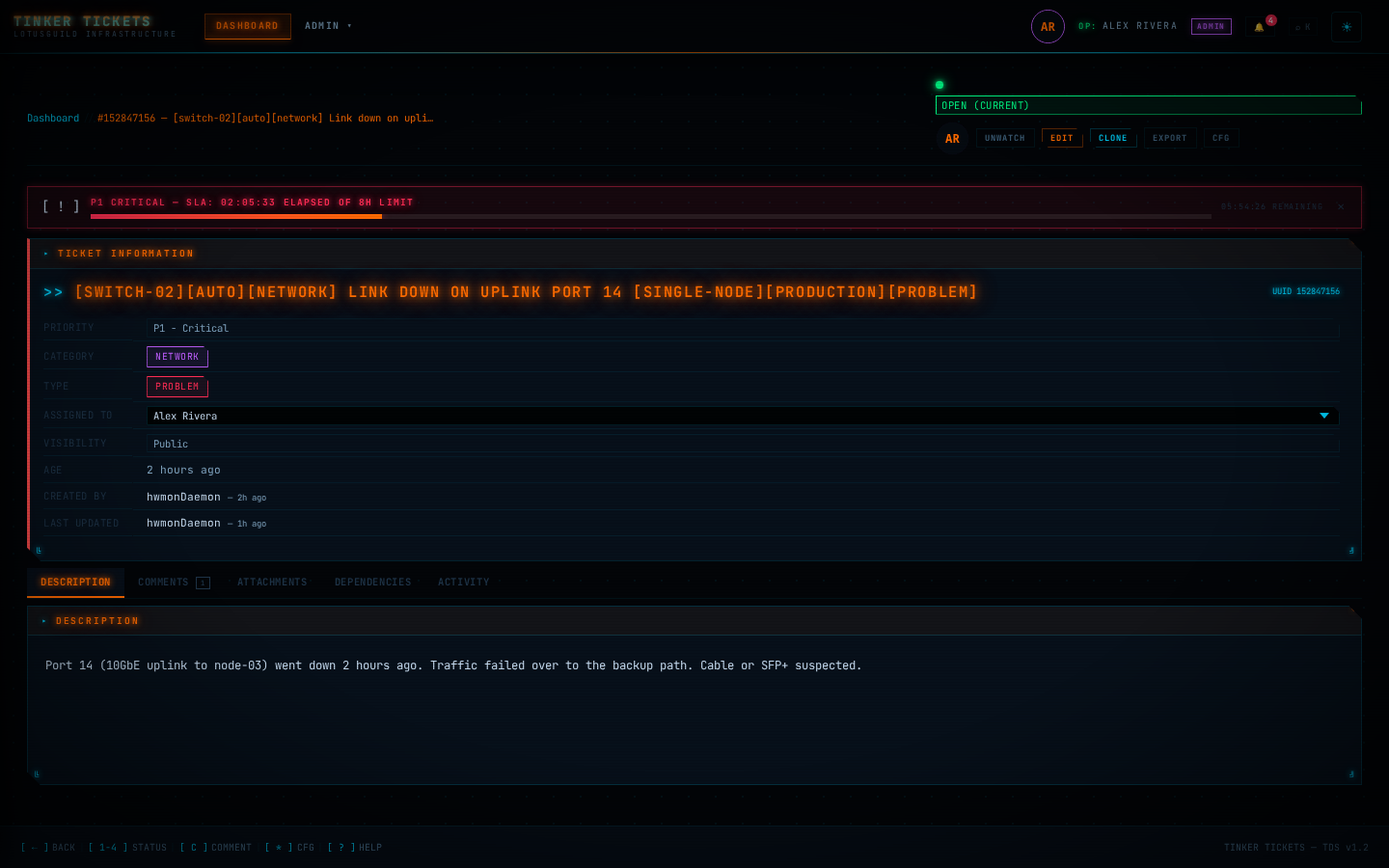The width and height of the screenshot is (1389, 868).
Task: Toggle Unwatch on this ticket
Action: pos(1005,138)
